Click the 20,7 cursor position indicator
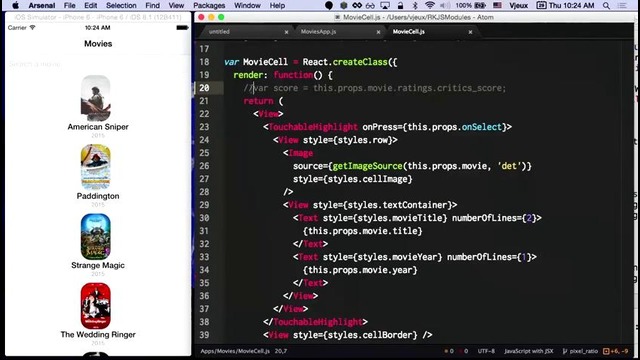 tap(281, 351)
